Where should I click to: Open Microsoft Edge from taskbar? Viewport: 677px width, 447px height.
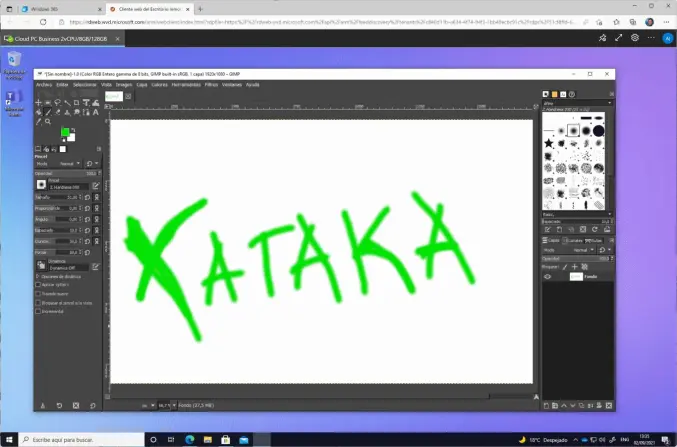tap(190, 440)
